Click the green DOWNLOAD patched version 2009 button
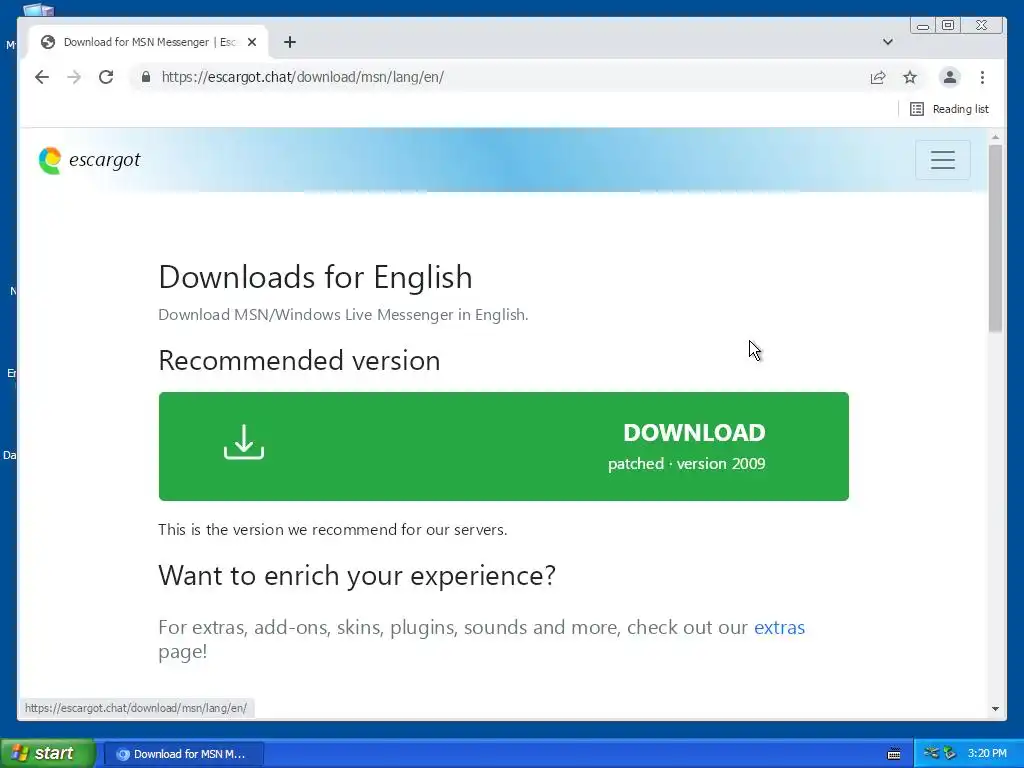Viewport: 1024px width, 768px height. click(x=504, y=447)
